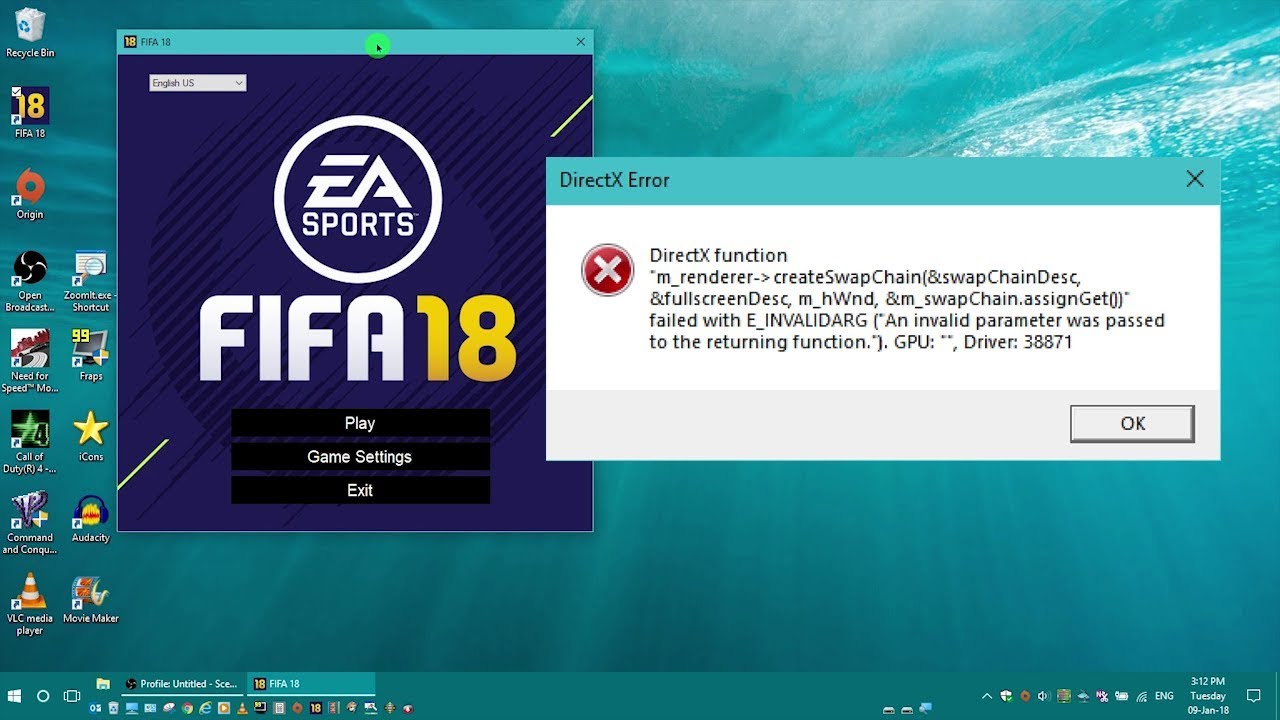Click FIFA 18 icon in quick launch
1280x720 pixels.
[x=316, y=708]
